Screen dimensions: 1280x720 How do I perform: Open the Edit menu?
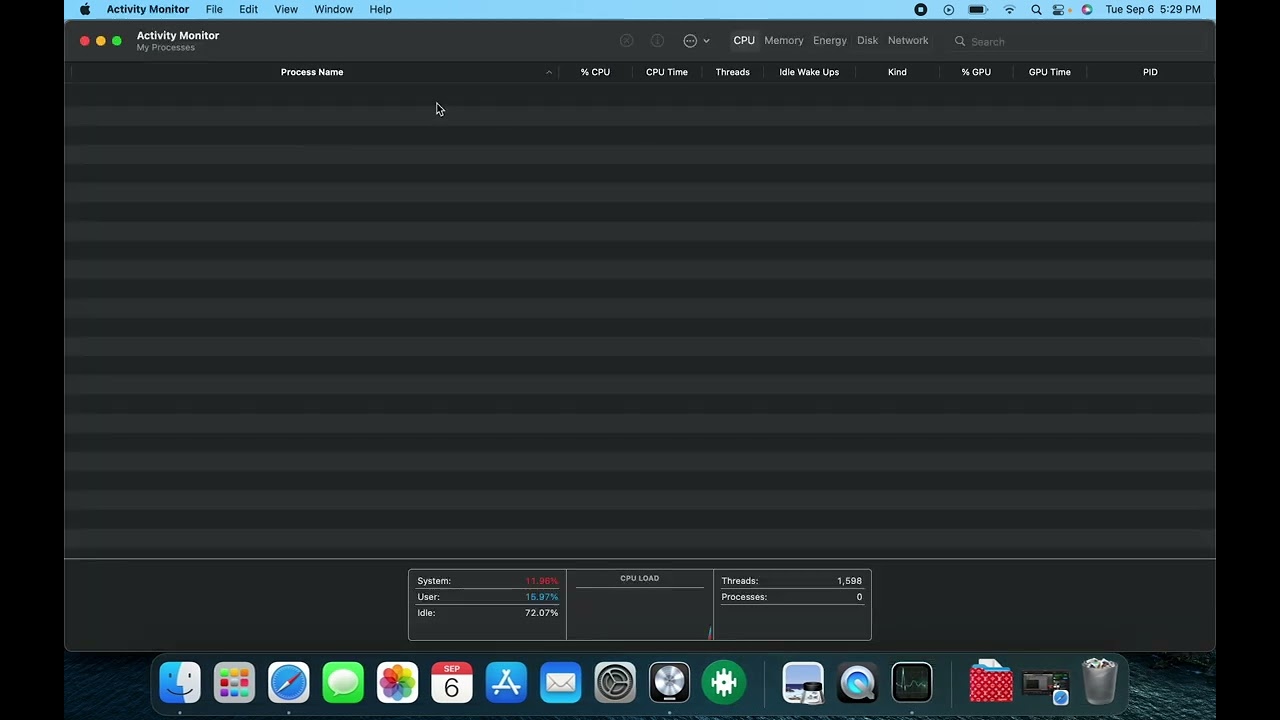click(x=248, y=9)
